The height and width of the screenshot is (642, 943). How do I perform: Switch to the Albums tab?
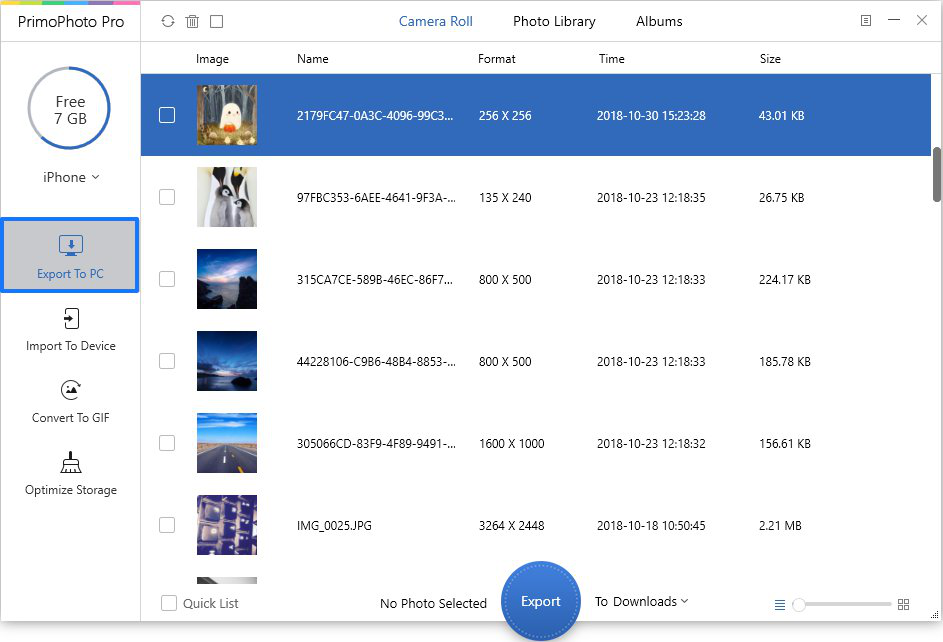[659, 21]
